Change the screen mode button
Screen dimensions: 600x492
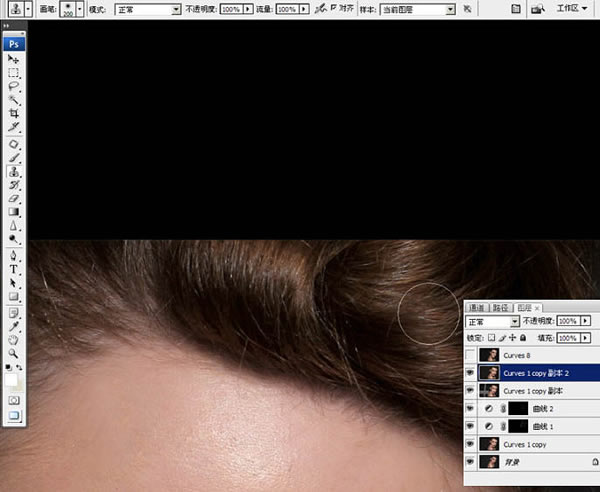point(14,415)
